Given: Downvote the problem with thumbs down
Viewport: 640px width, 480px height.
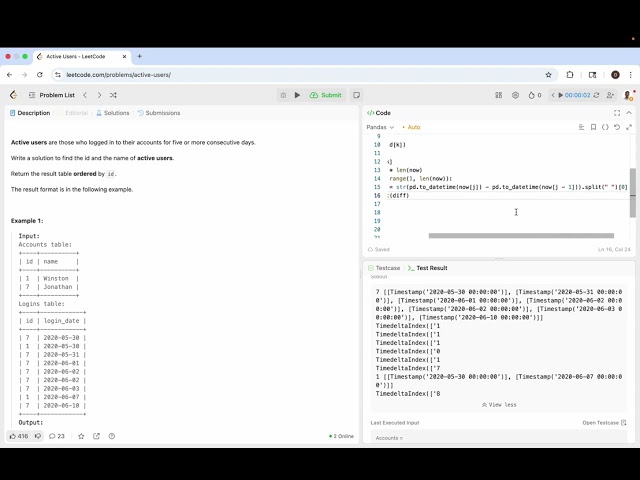Looking at the screenshot, I should (38, 436).
